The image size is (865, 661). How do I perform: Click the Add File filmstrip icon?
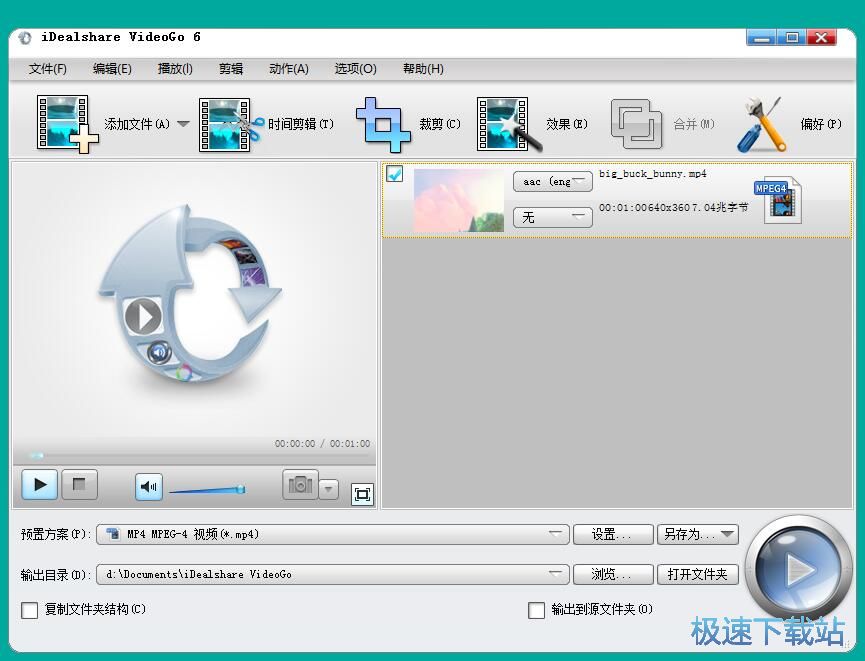coord(66,124)
